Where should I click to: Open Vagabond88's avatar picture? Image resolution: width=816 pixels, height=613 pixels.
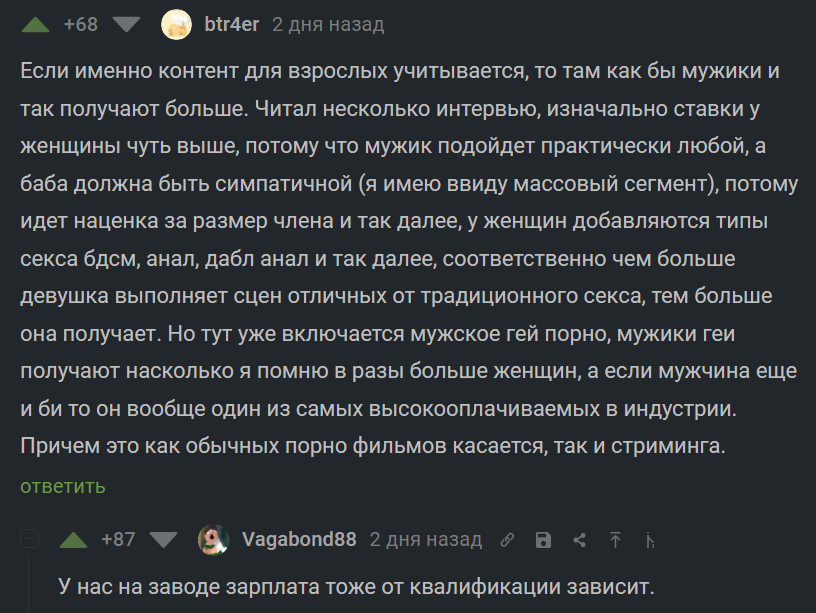213,540
